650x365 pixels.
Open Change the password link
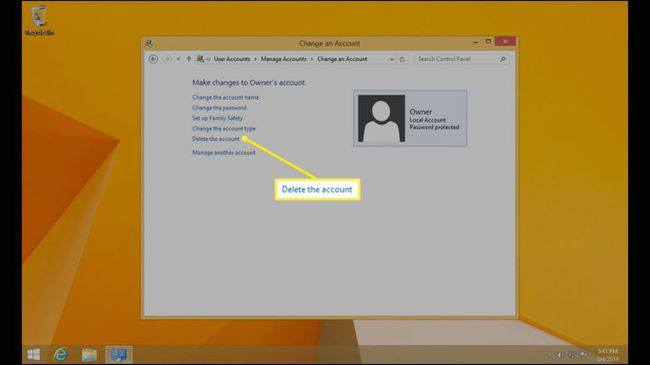pos(219,107)
